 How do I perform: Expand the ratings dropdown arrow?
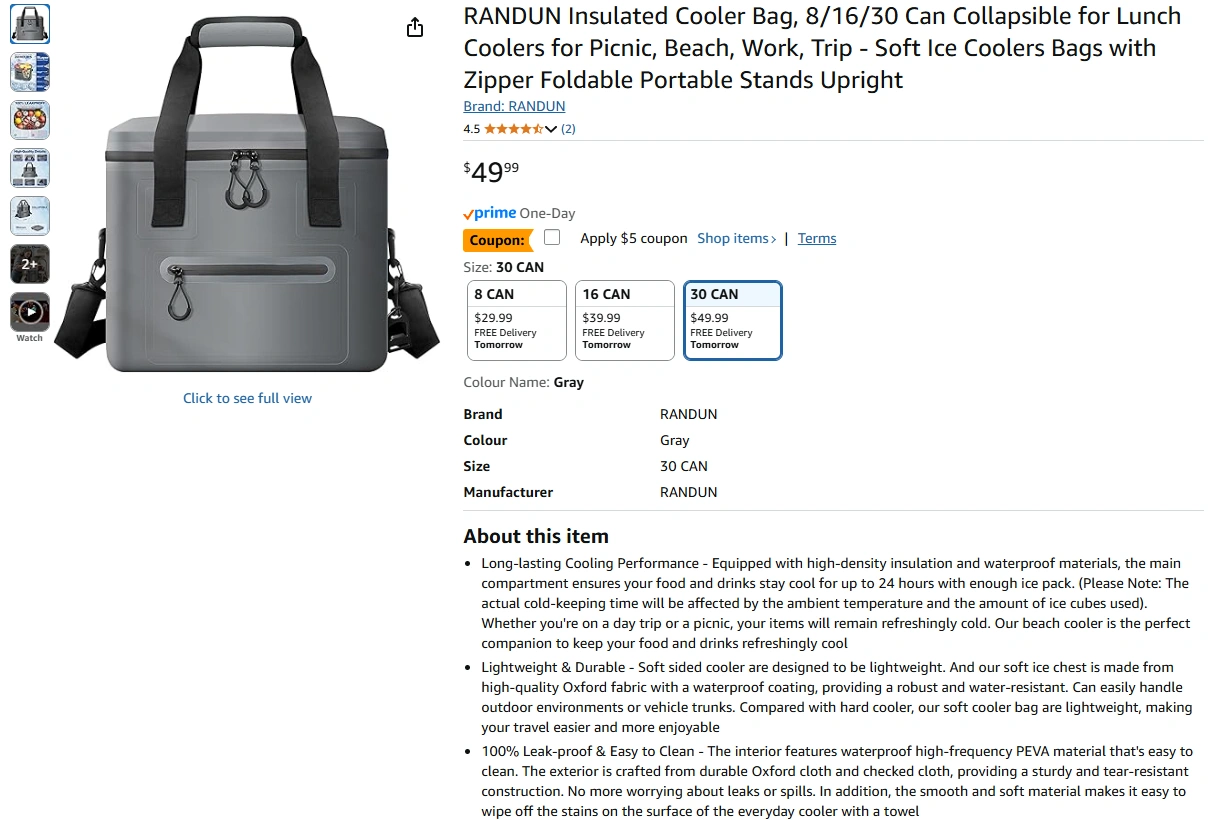(551, 129)
